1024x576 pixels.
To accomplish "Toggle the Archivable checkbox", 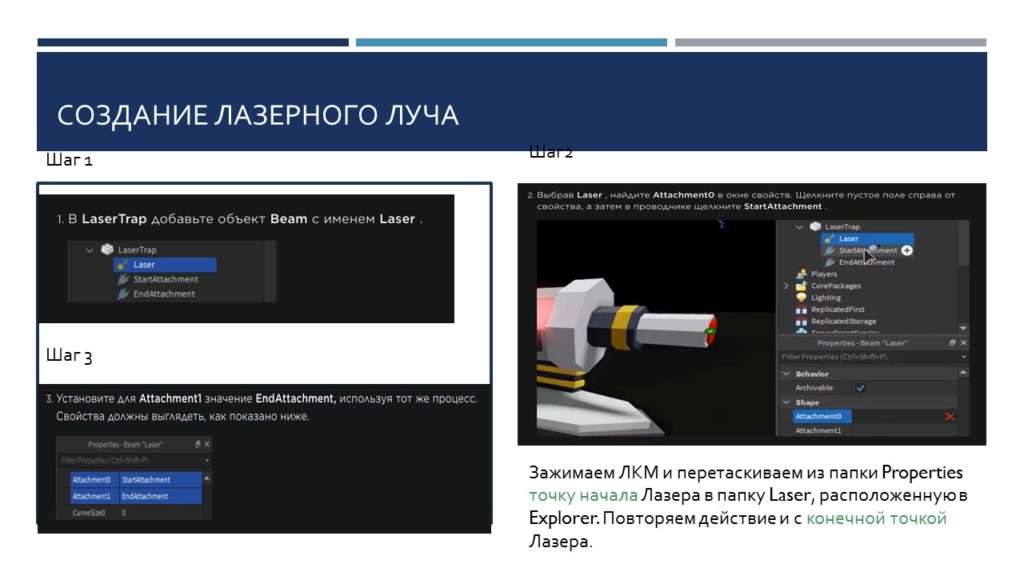I will coord(860,388).
